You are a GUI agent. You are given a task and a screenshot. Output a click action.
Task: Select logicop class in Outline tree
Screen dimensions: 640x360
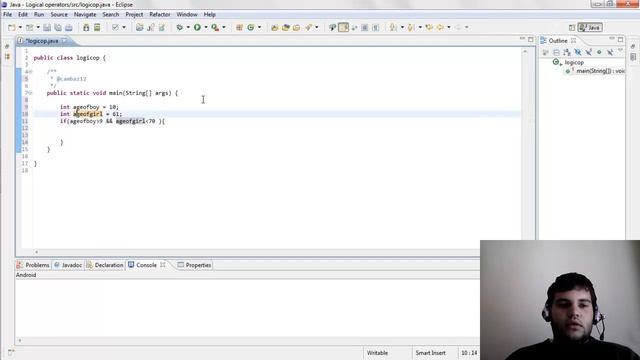click(574, 62)
